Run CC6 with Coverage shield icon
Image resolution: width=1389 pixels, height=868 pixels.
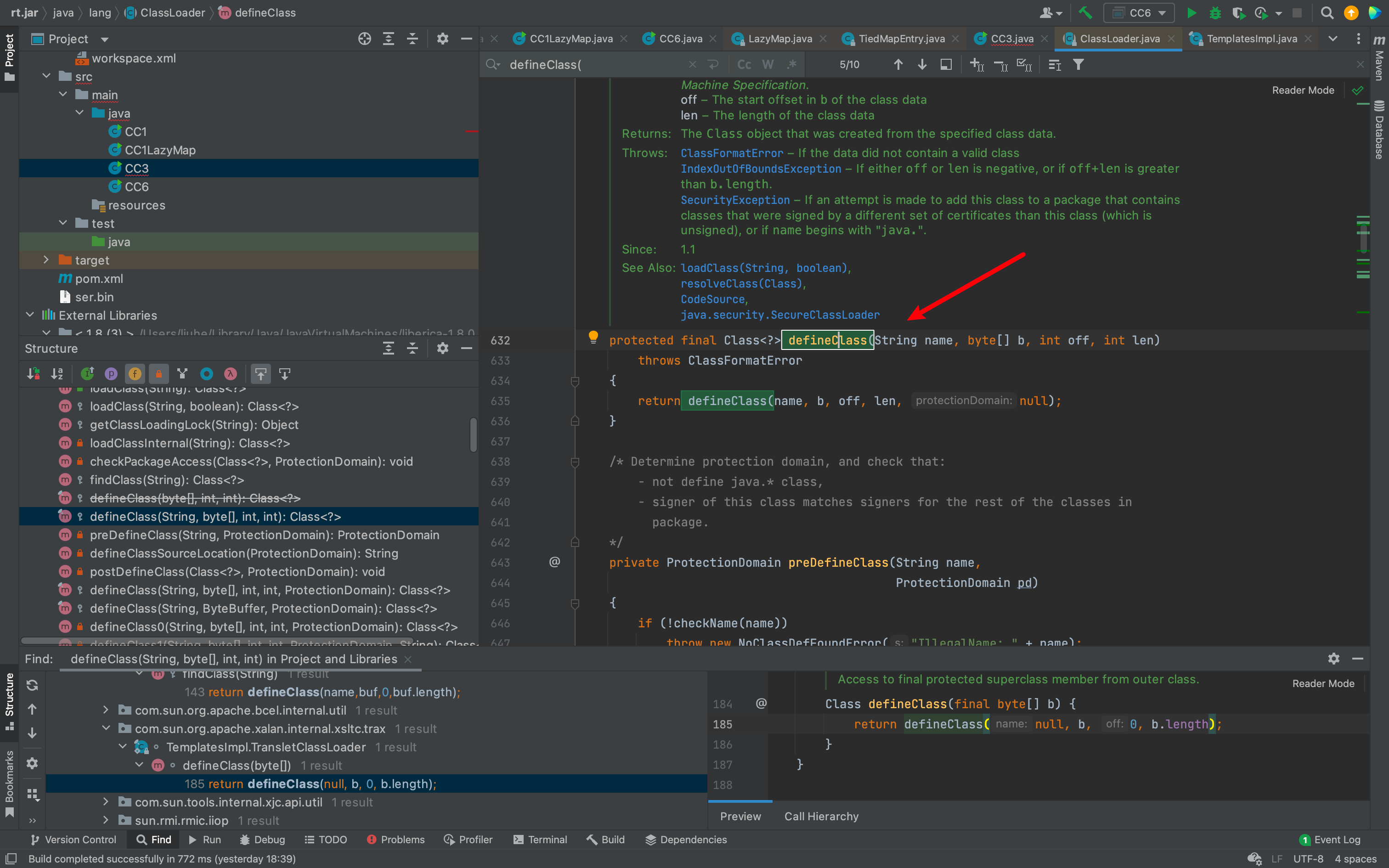click(x=1238, y=13)
